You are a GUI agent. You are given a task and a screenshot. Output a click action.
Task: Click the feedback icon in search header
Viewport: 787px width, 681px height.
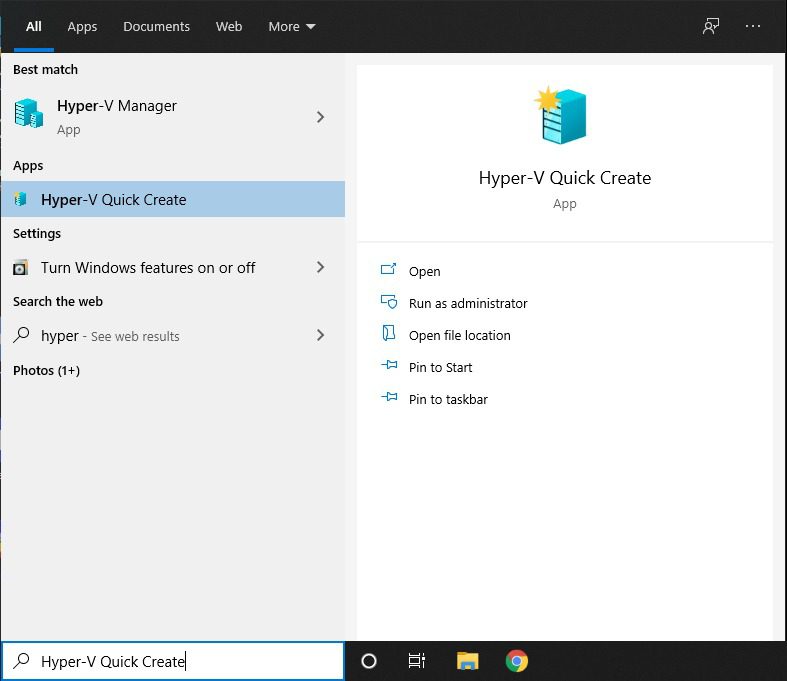[711, 27]
